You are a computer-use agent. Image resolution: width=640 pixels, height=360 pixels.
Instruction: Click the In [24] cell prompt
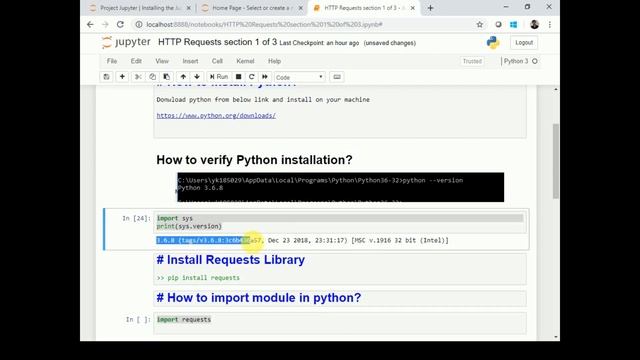136,218
